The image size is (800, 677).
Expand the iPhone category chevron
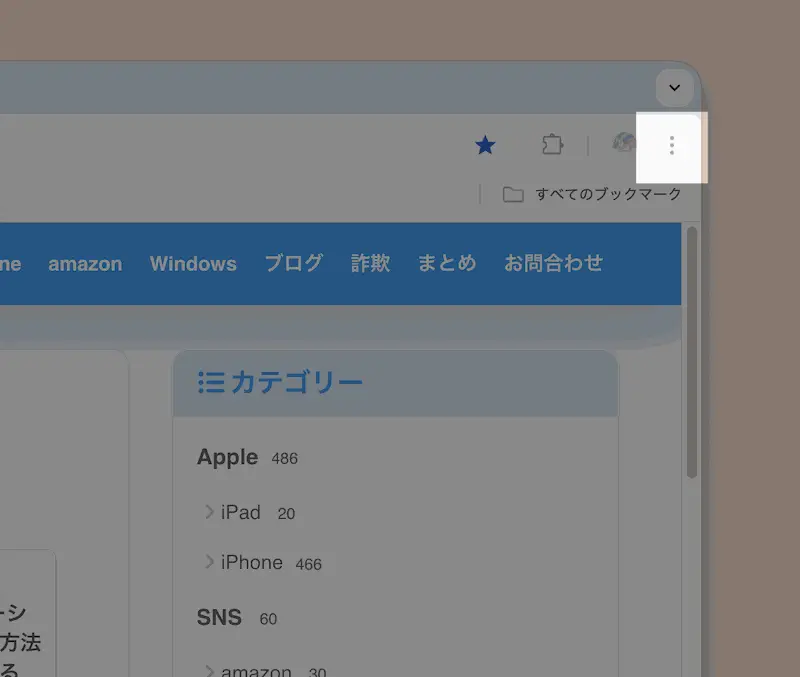click(208, 562)
